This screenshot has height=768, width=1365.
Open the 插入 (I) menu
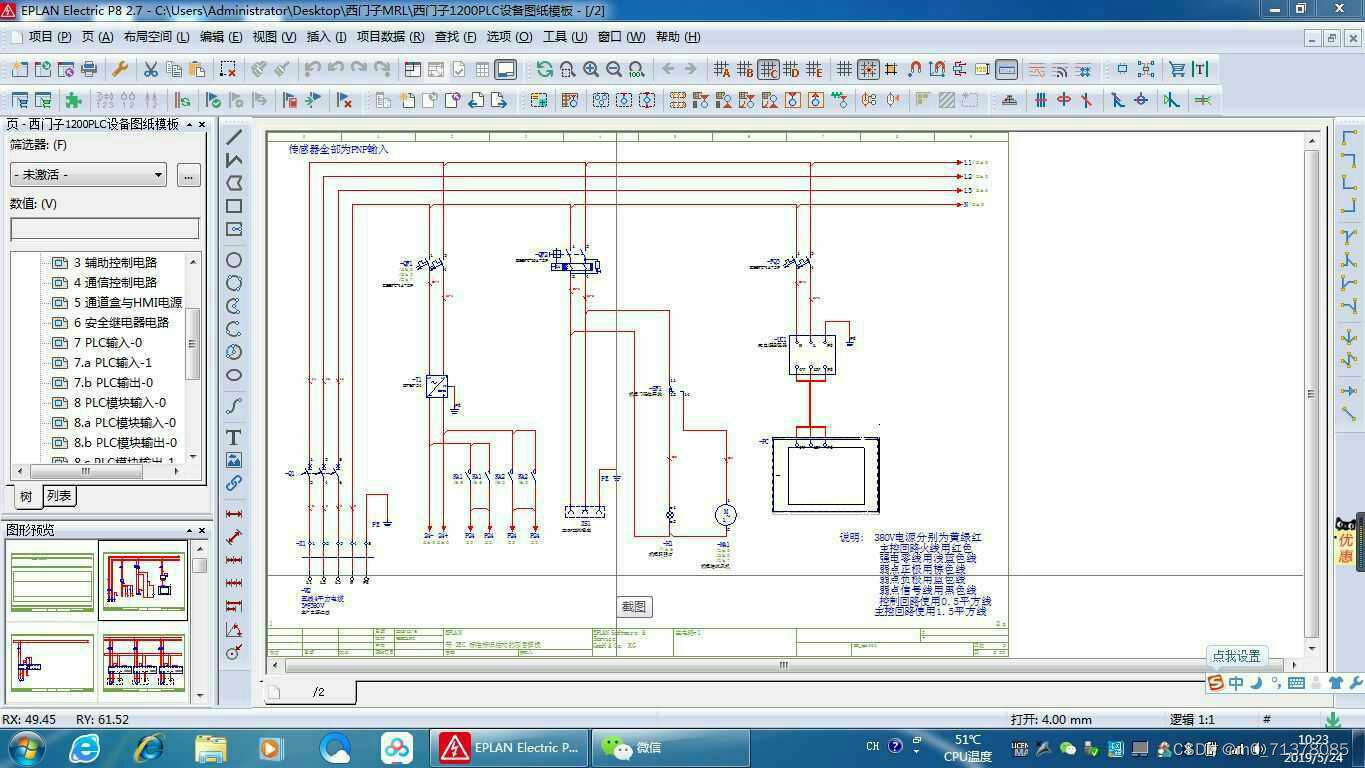(326, 37)
